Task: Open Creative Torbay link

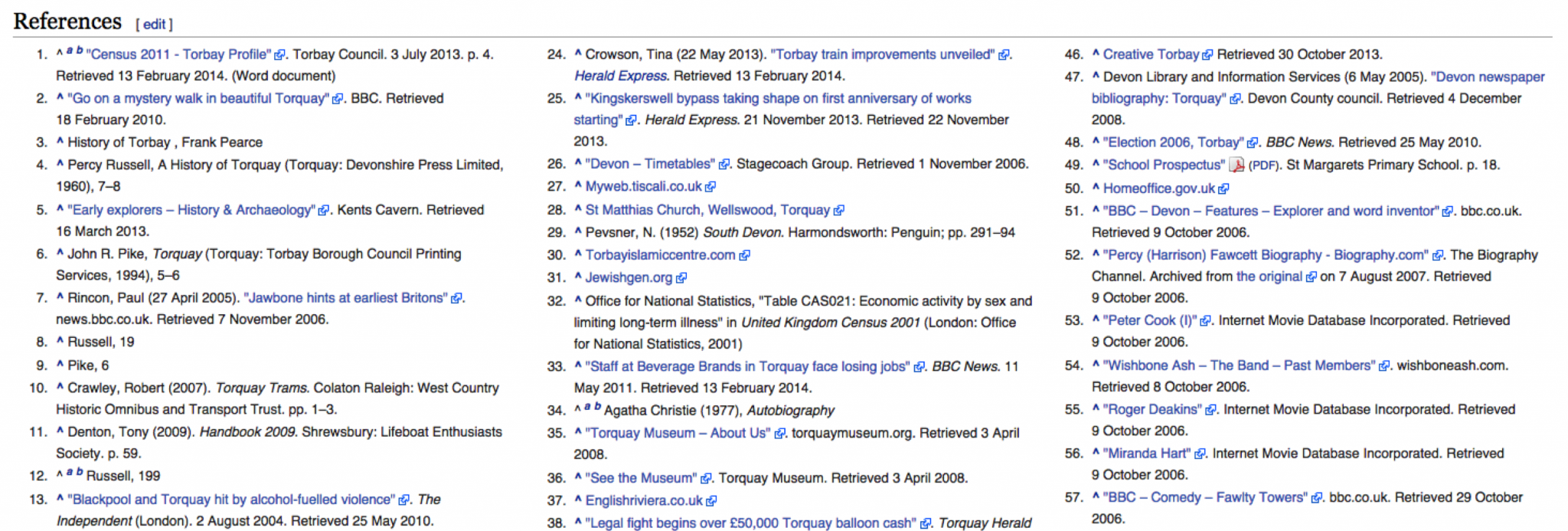Action: coord(1151,54)
